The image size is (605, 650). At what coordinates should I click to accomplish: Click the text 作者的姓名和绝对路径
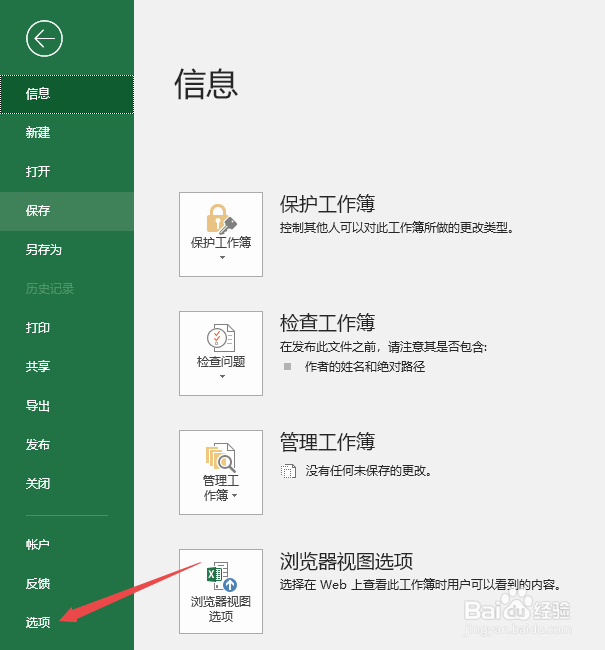point(365,366)
